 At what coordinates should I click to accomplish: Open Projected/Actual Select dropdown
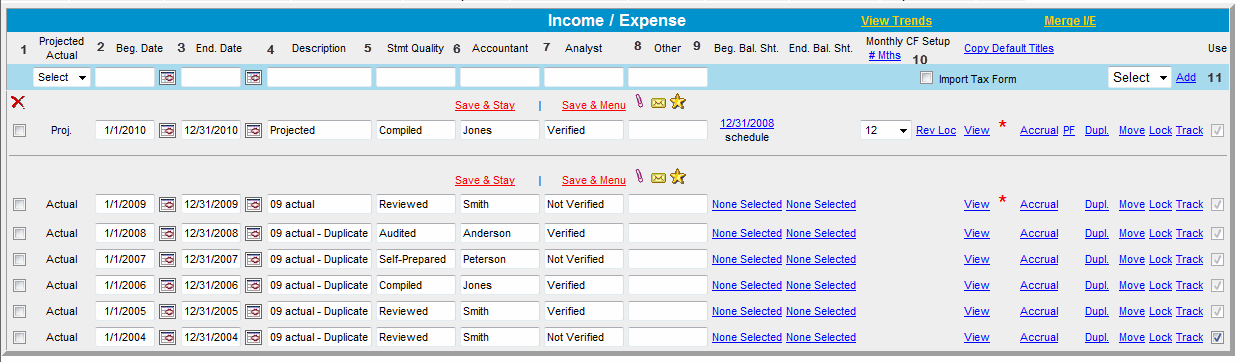point(62,77)
